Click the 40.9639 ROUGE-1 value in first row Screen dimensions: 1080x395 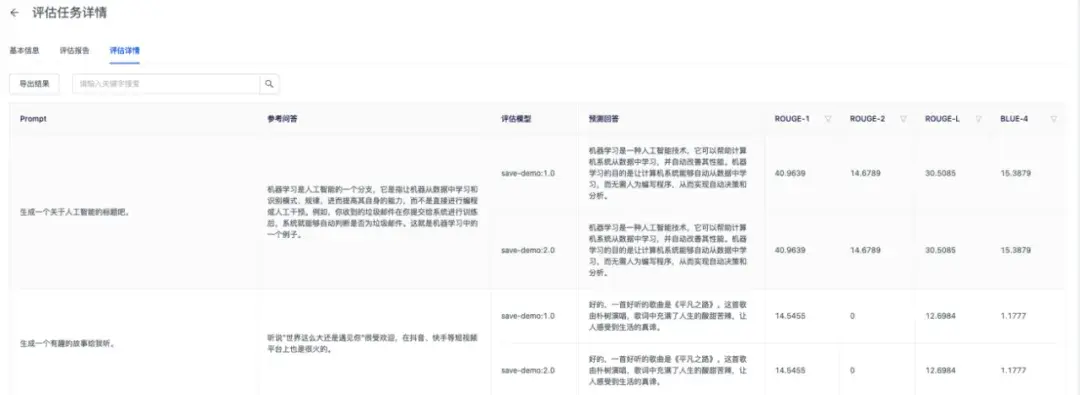coord(790,173)
